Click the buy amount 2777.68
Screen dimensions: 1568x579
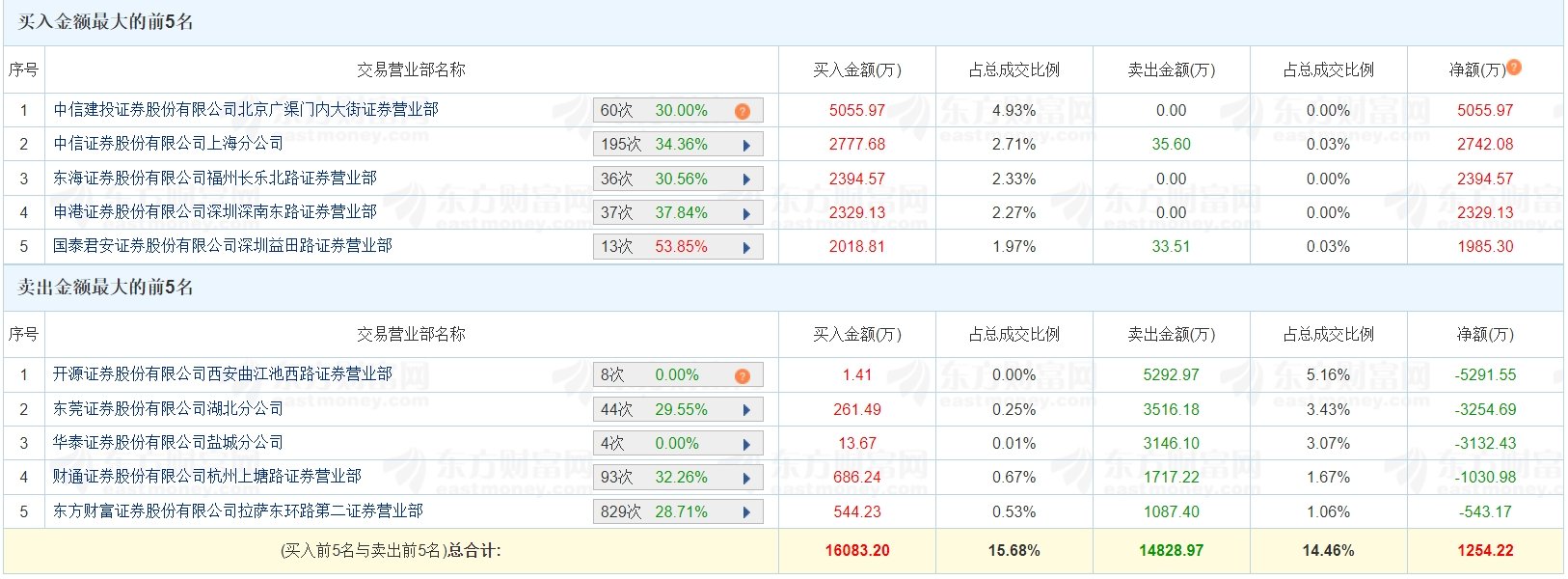click(857, 145)
